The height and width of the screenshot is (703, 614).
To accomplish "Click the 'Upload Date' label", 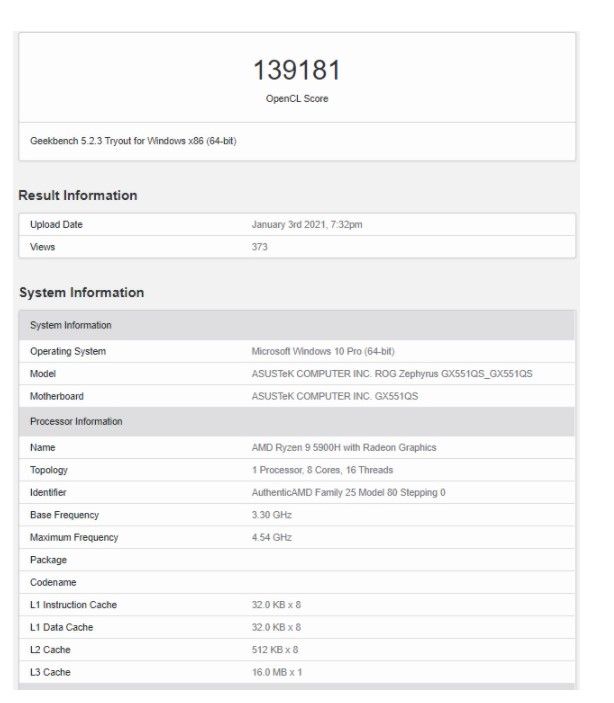I will click(x=56, y=225).
